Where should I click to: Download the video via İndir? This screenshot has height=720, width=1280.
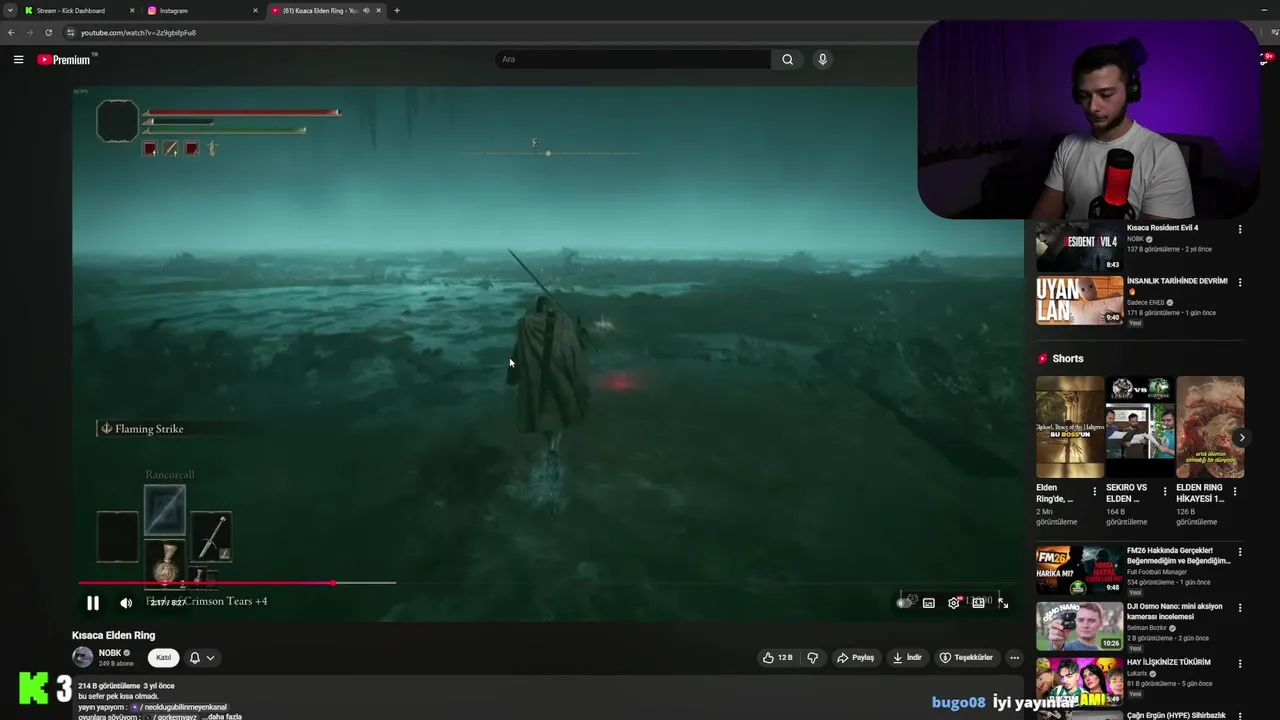[x=908, y=658]
